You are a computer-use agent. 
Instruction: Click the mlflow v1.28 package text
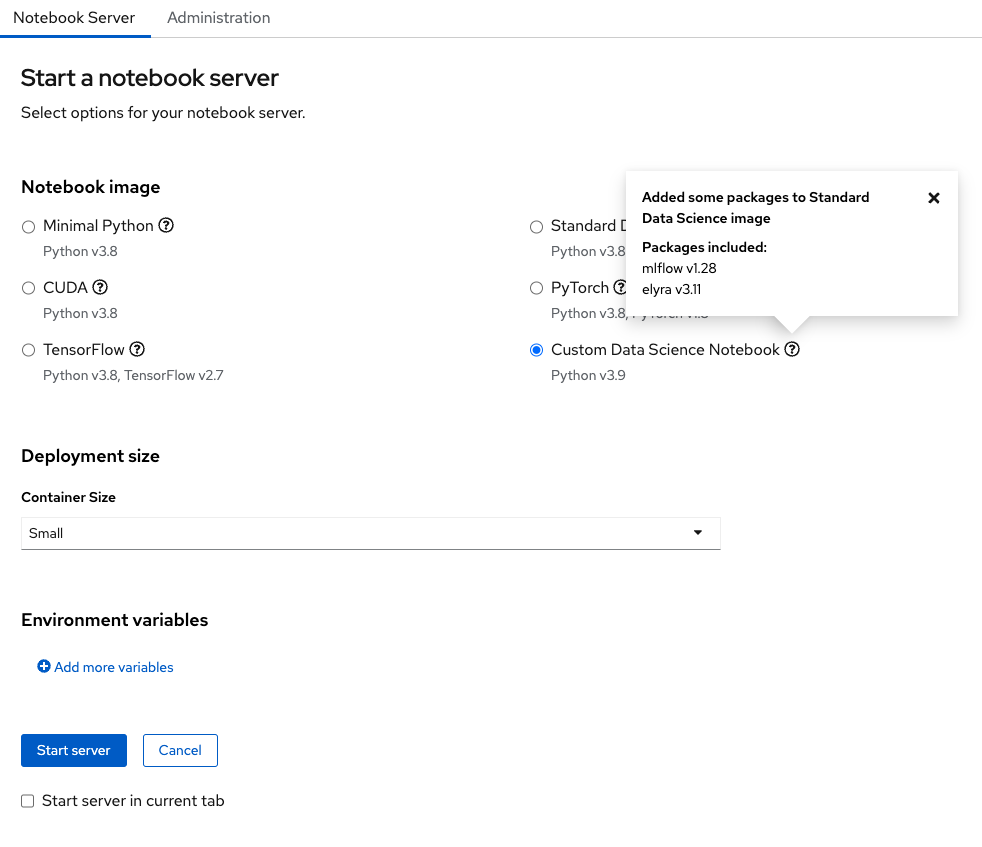[x=679, y=268]
